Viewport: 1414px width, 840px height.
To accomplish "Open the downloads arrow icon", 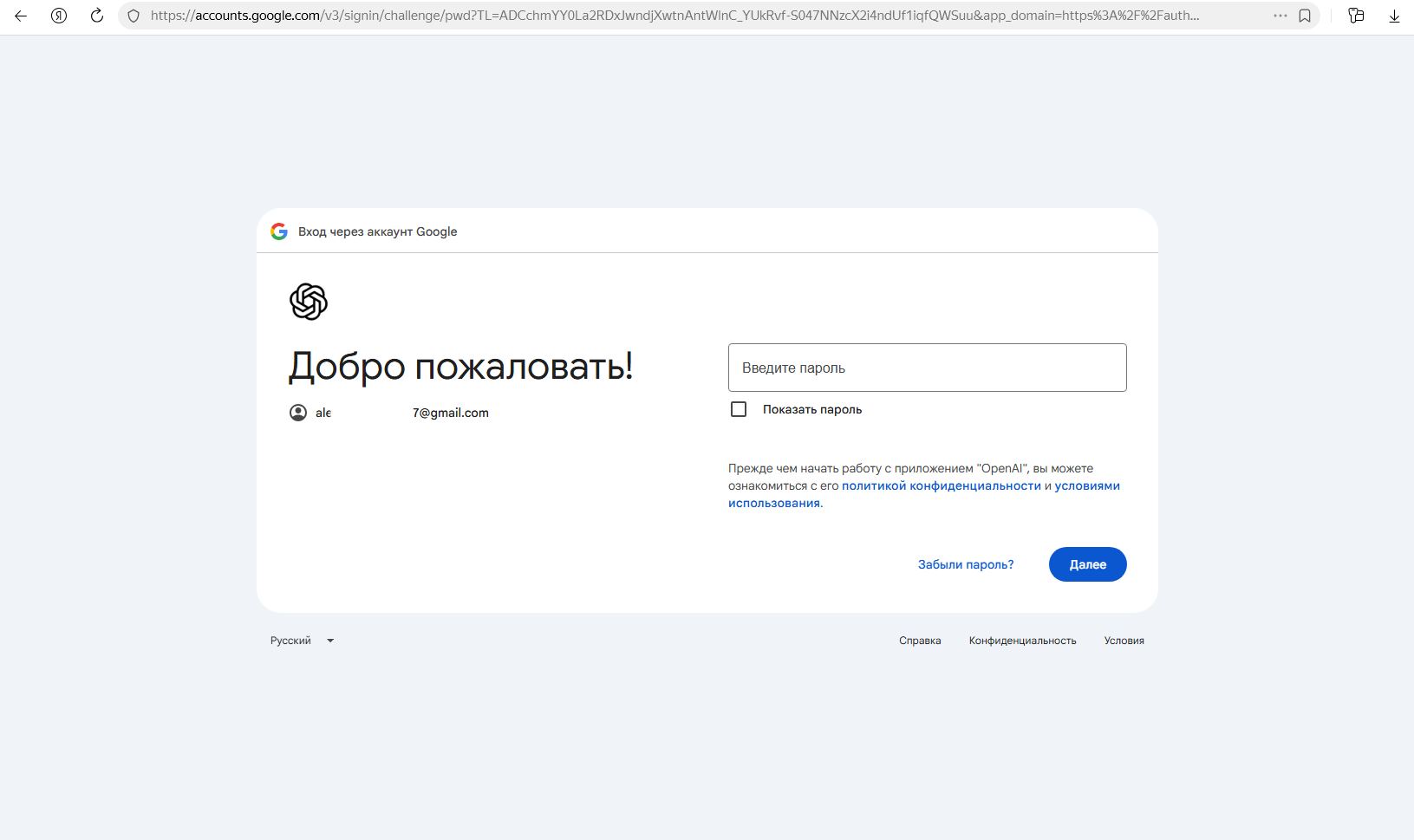I will pos(1394,16).
